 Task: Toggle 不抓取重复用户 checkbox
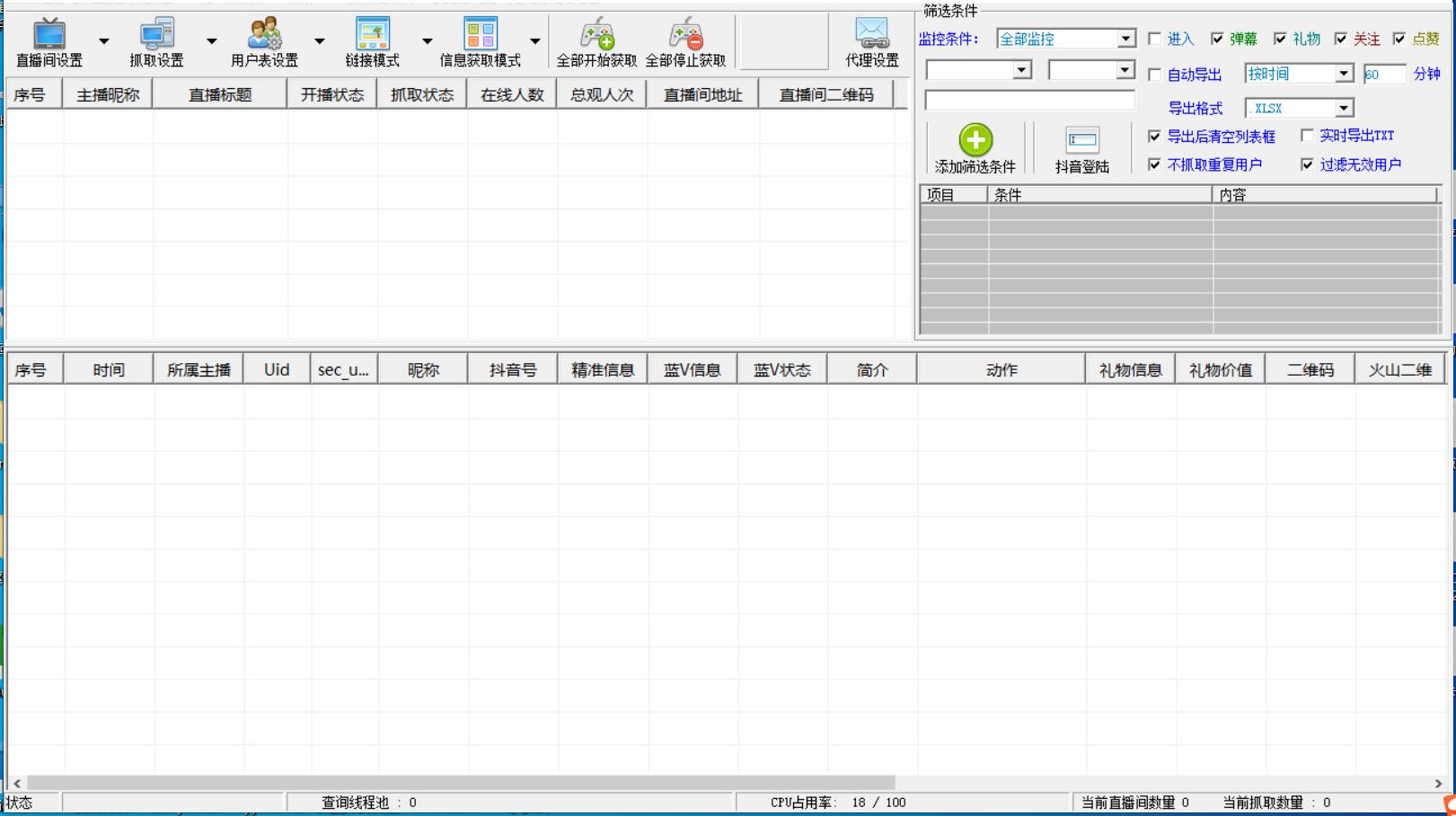[1154, 164]
